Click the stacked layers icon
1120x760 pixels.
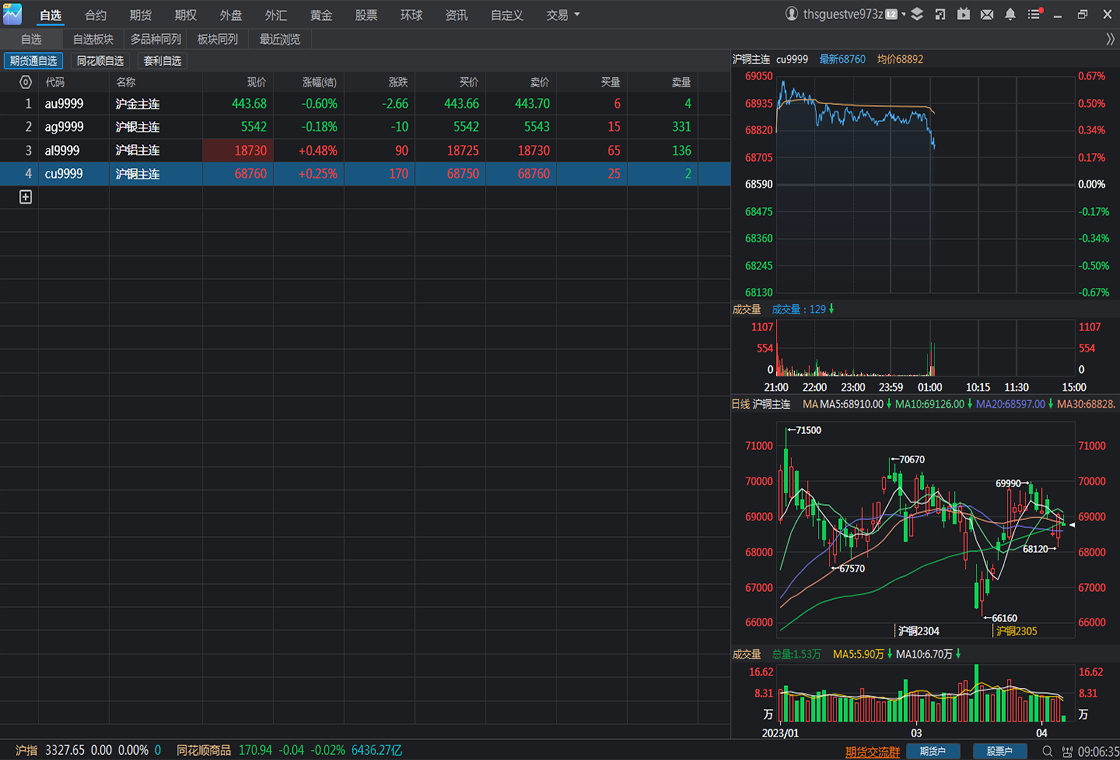917,14
